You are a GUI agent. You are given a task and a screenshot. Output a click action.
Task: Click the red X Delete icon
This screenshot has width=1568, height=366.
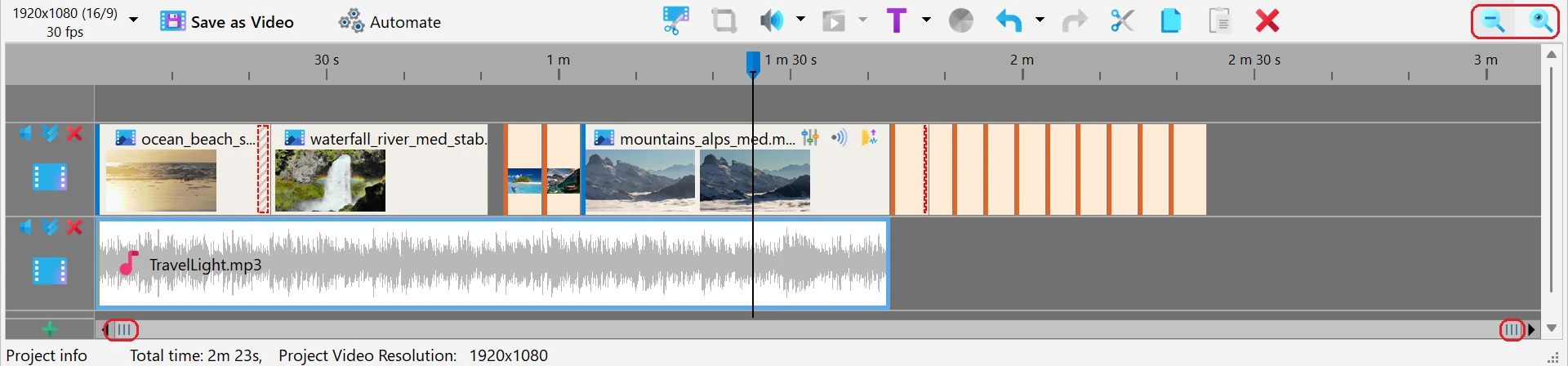1267,20
